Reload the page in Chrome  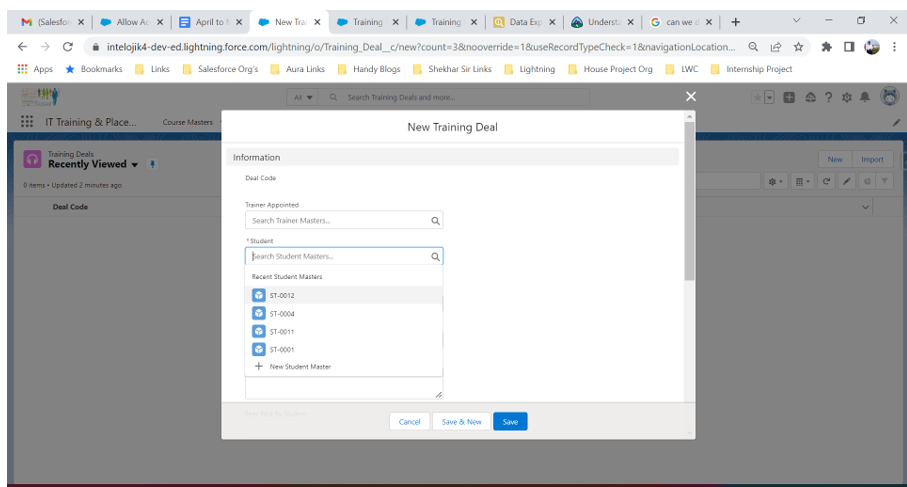(x=68, y=46)
